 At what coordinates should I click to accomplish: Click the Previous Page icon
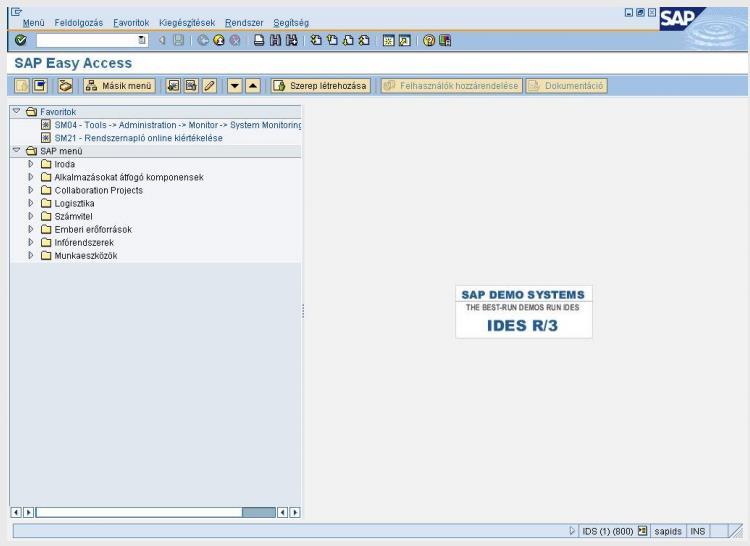pos(332,41)
